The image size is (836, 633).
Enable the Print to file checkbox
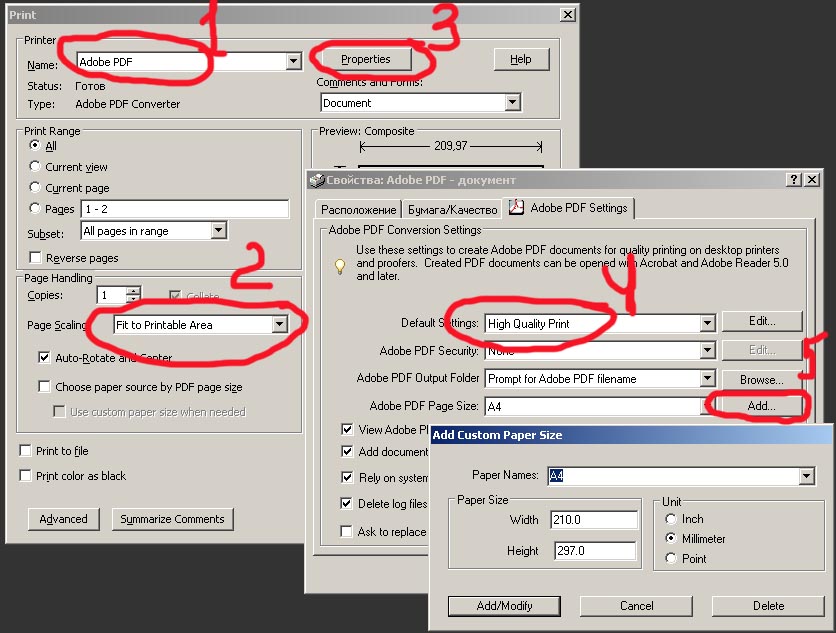[x=25, y=451]
